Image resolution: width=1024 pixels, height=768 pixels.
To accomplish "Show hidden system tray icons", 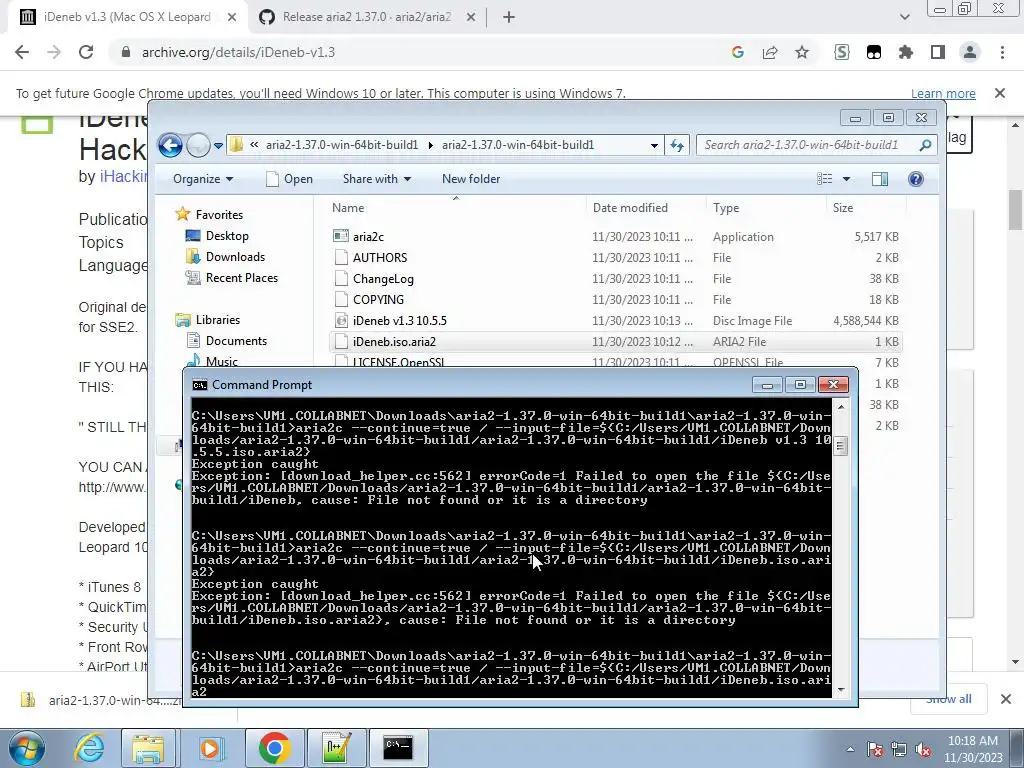I will point(850,749).
